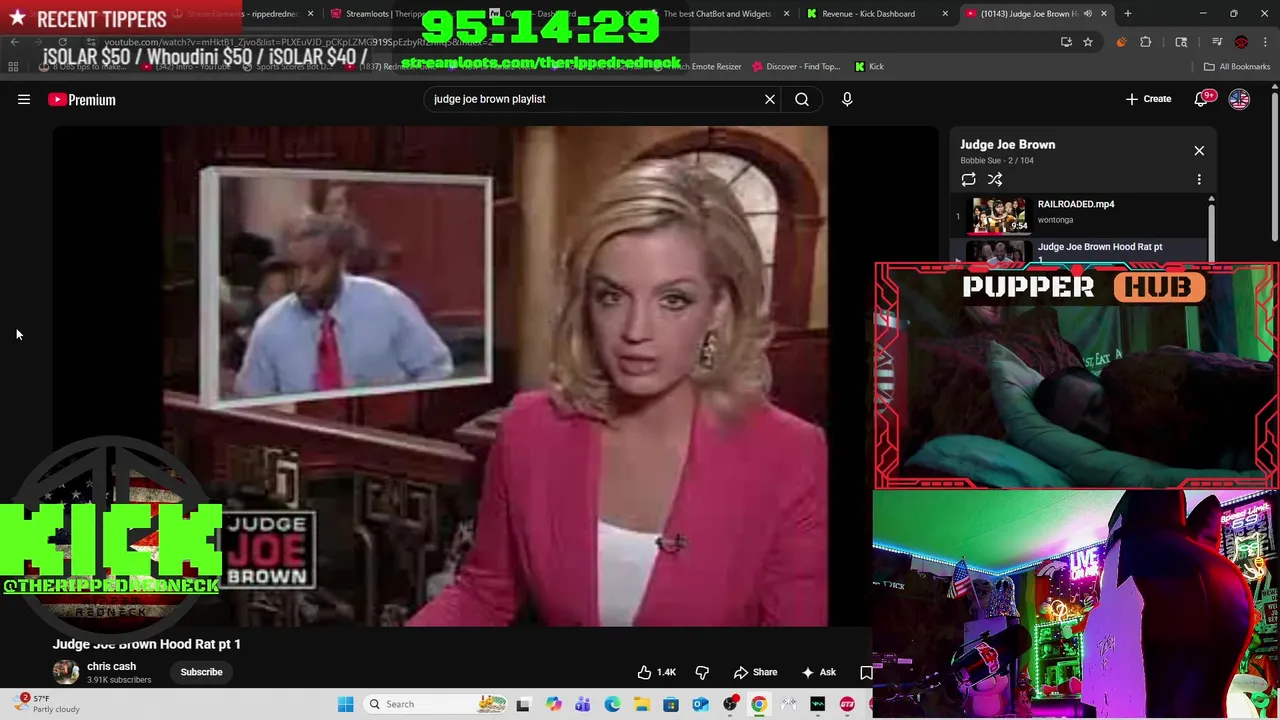Screen dimensions: 1280x720
Task: Close the Judge Joe Brown playlist panel
Action: (x=1199, y=150)
